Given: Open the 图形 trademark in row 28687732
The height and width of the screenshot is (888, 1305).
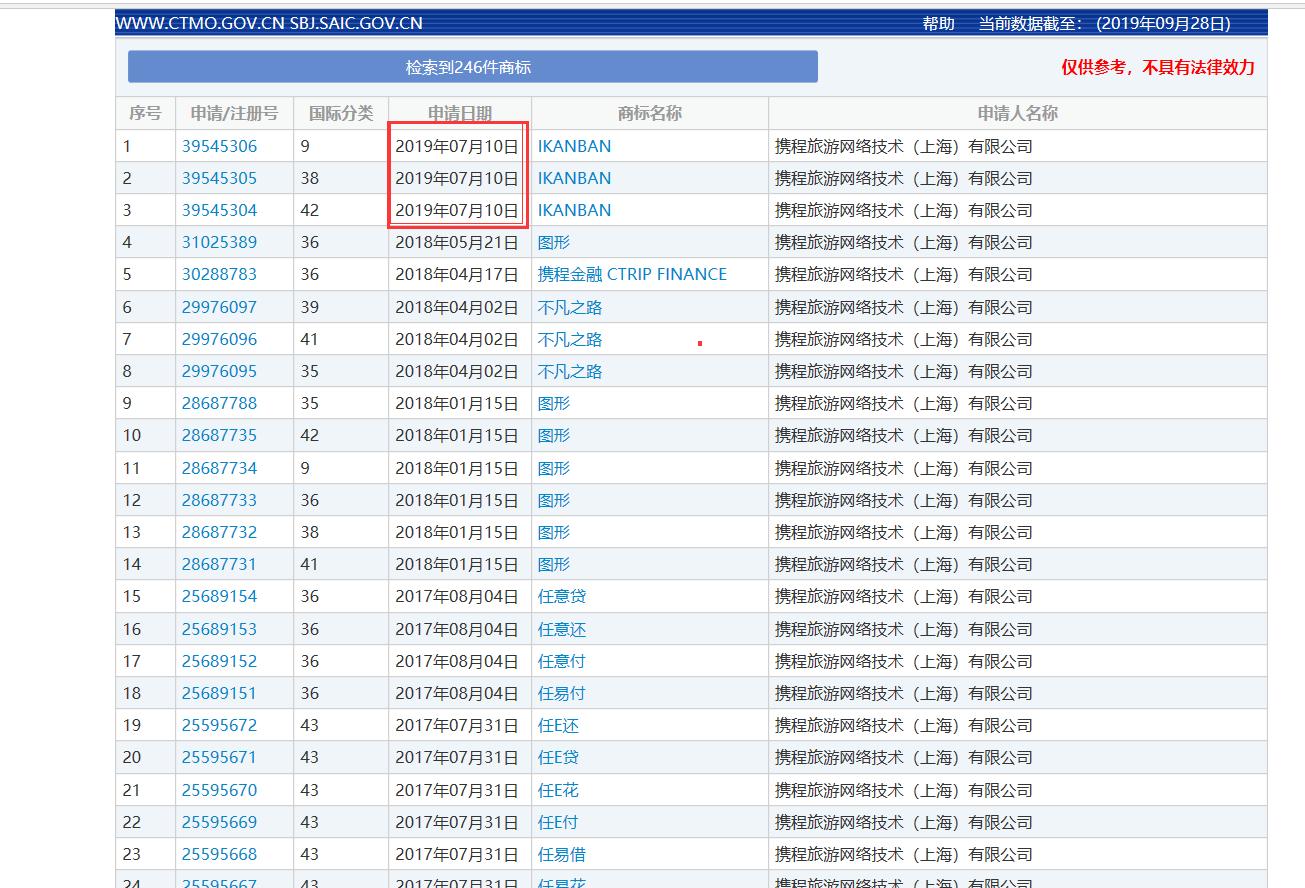Looking at the screenshot, I should click(x=554, y=532).
